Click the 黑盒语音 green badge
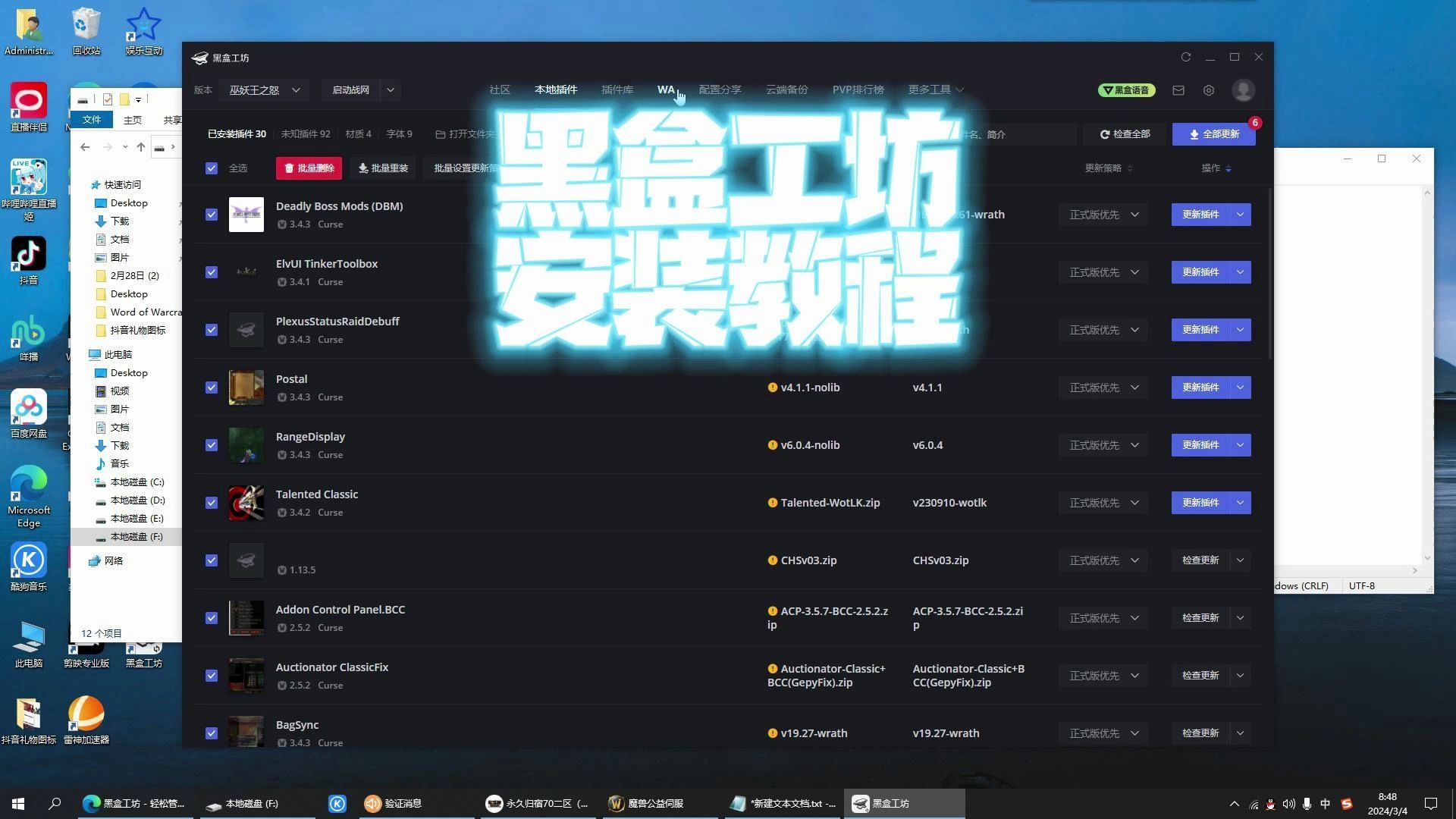1456x819 pixels. point(1126,90)
